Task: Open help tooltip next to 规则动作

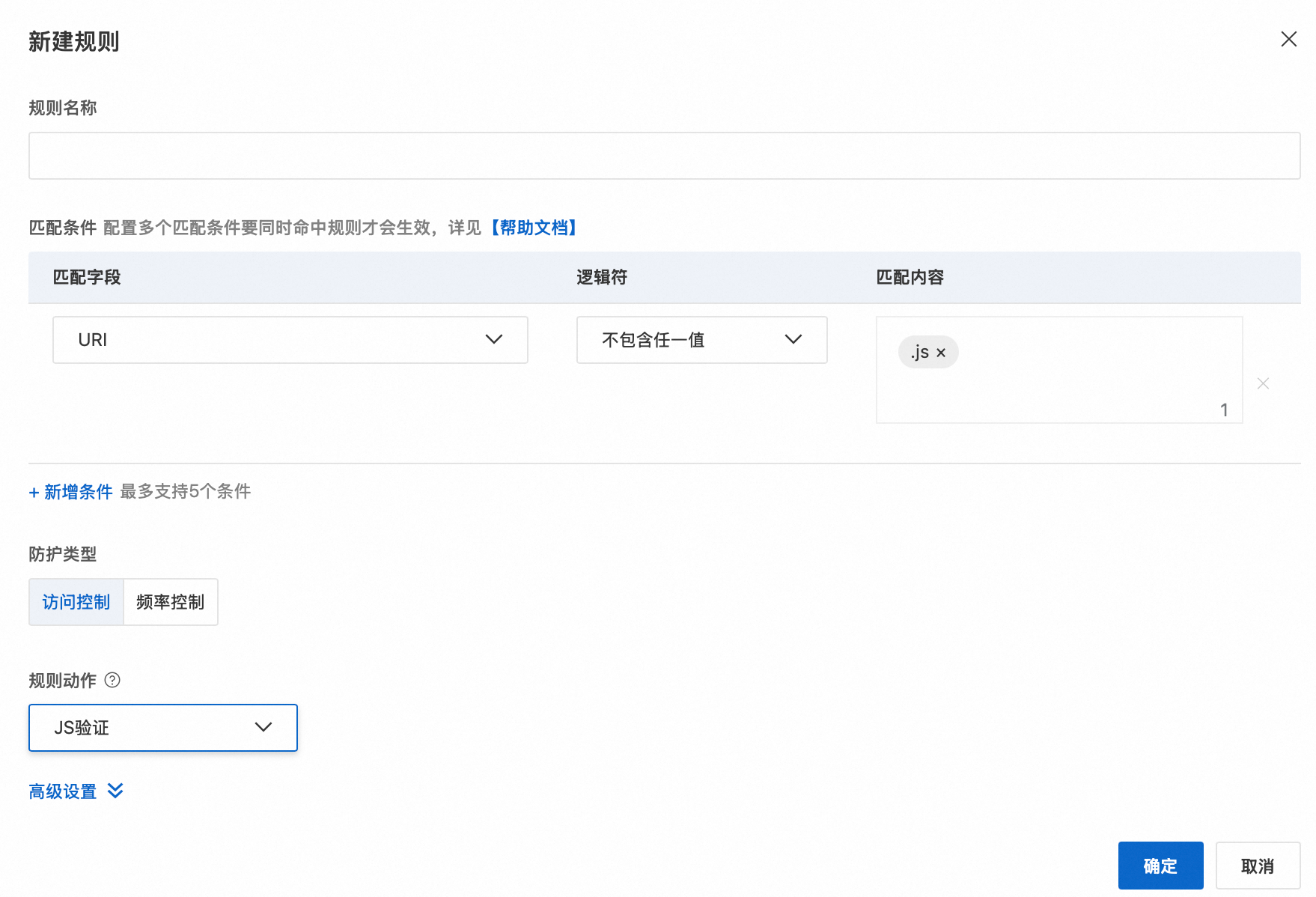Action: coord(112,680)
